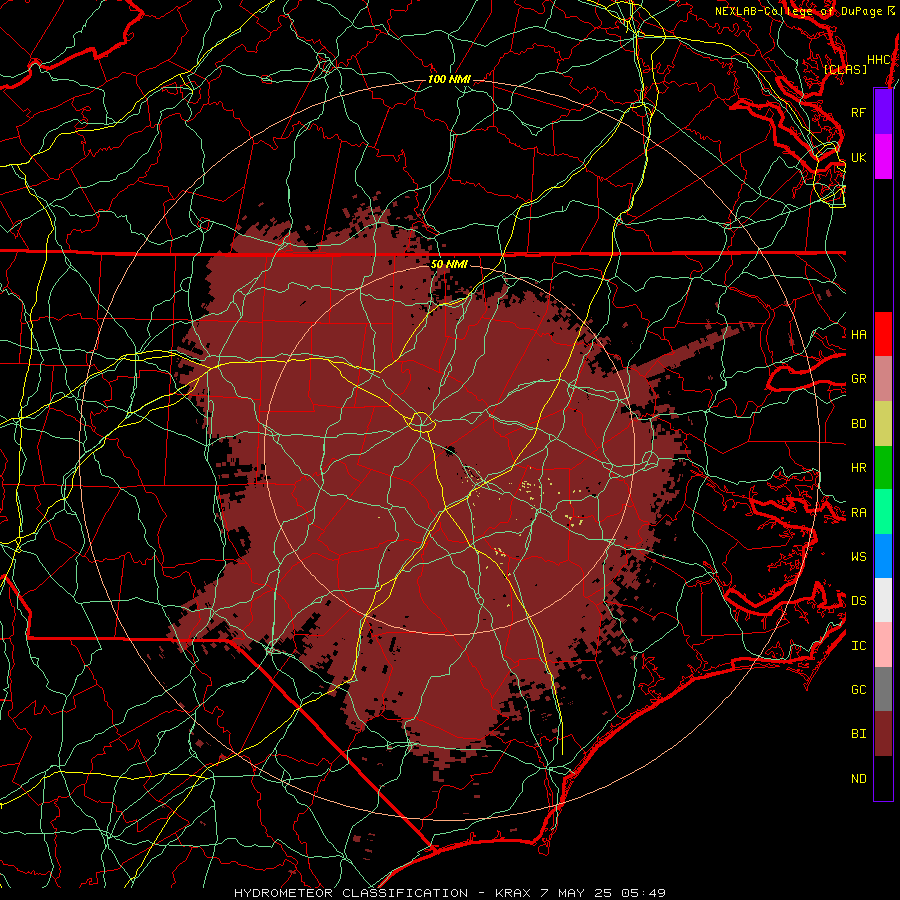Click the DS legend label
Viewport: 900px width, 900px height.
(858, 601)
